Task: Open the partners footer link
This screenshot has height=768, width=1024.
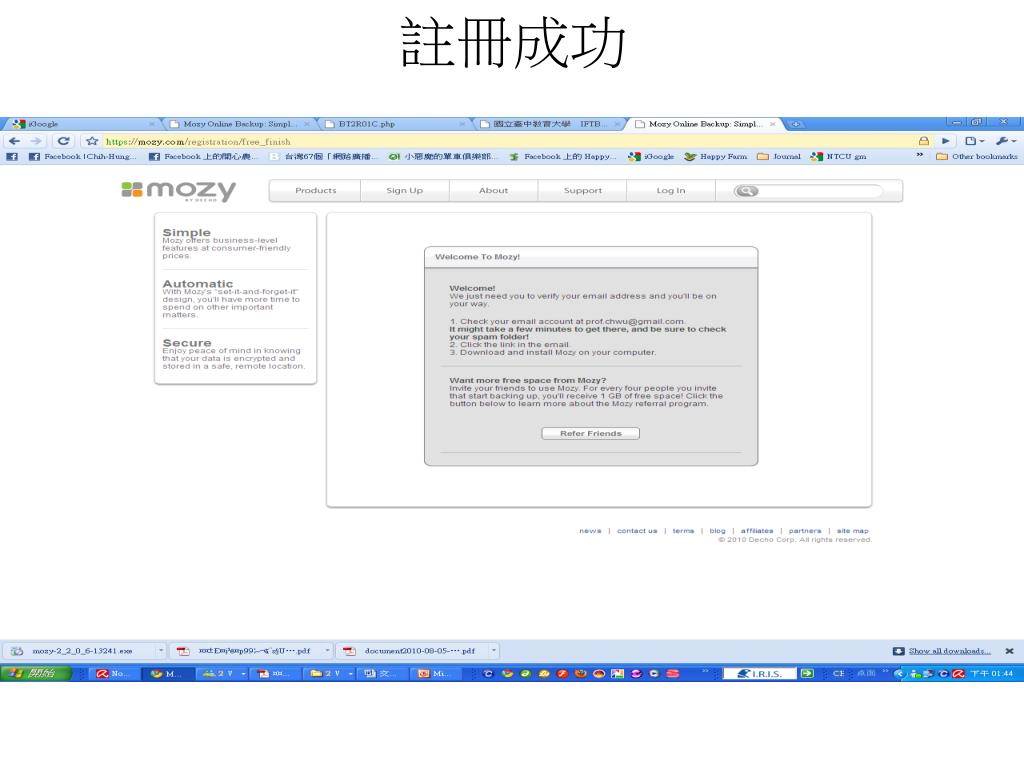Action: point(805,531)
